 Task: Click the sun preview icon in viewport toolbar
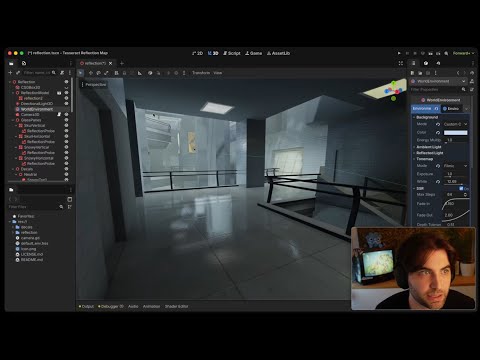pos(168,73)
